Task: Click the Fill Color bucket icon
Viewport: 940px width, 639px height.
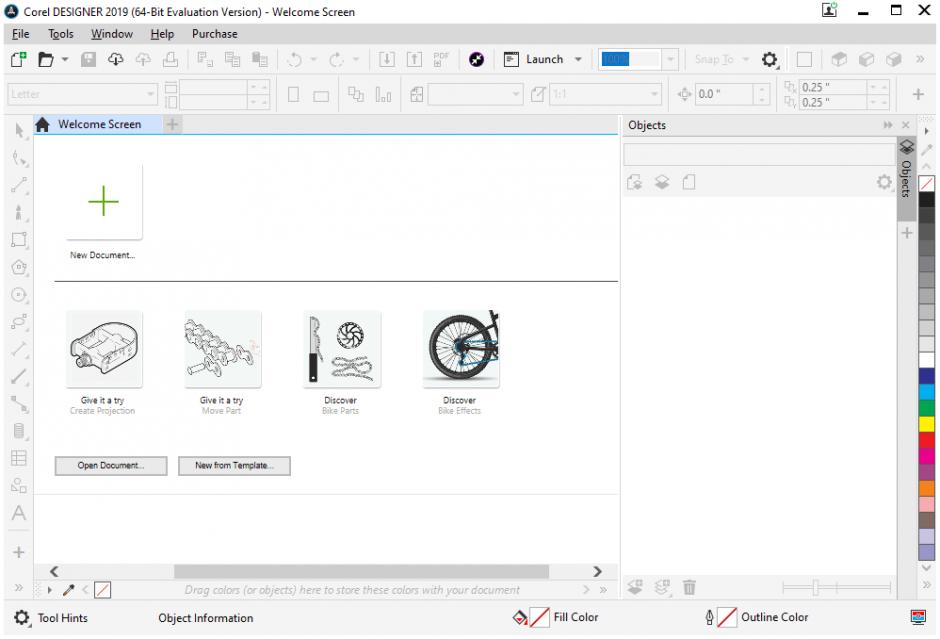Action: click(520, 618)
